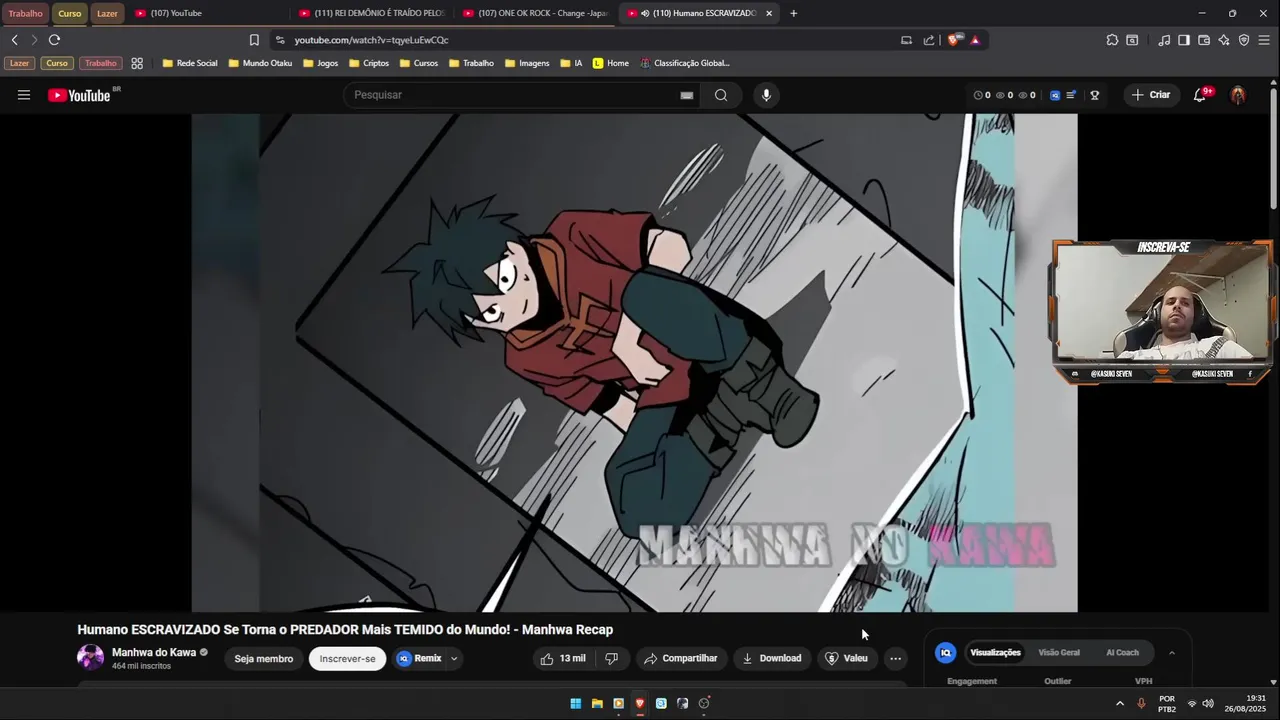Share this page from address bar
This screenshot has height=720, width=1280.
point(929,40)
